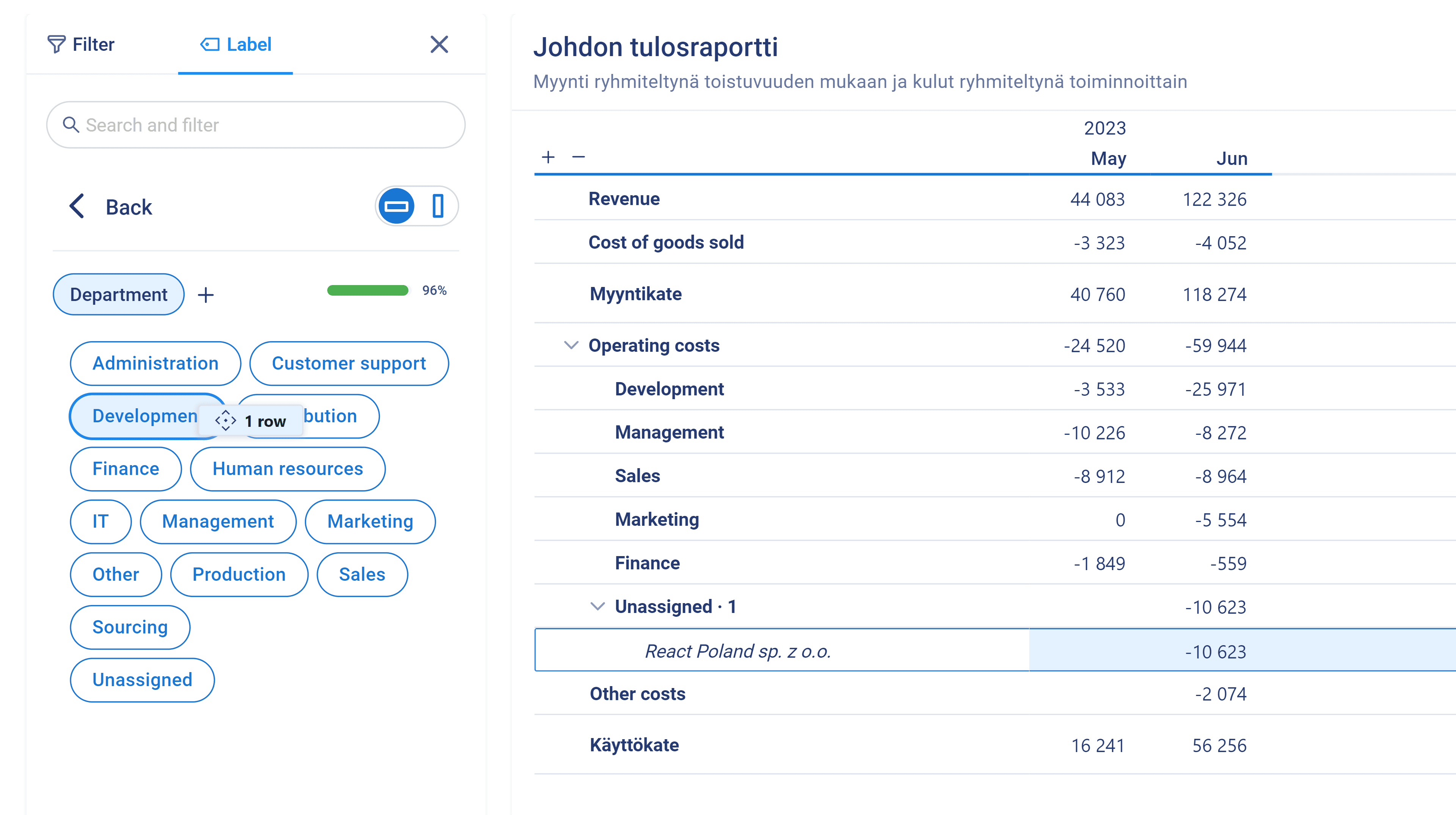Screen dimensions: 1456x815
Task: Select the Marketing label chip
Action: 370,521
